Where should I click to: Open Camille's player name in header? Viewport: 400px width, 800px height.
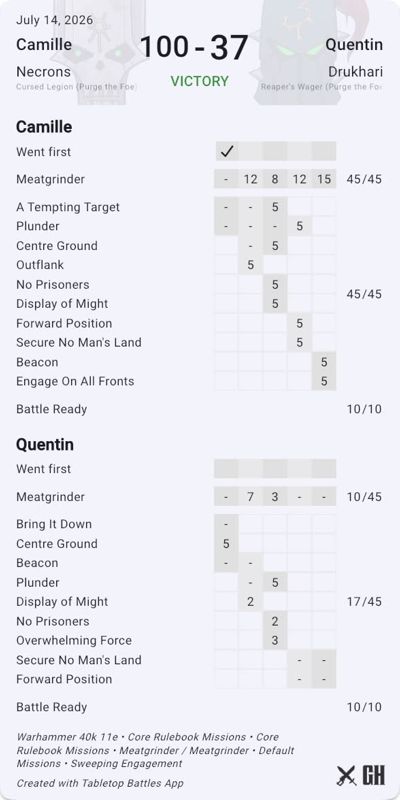tap(44, 45)
